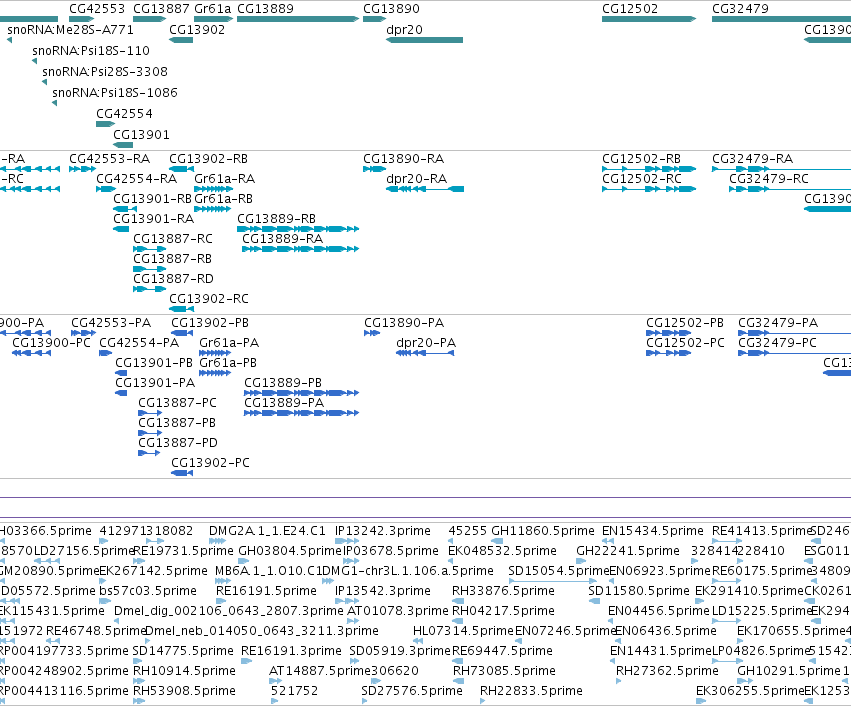The width and height of the screenshot is (851, 706).
Task: Select transcript dpr20-RA glyph
Action: coord(425,189)
